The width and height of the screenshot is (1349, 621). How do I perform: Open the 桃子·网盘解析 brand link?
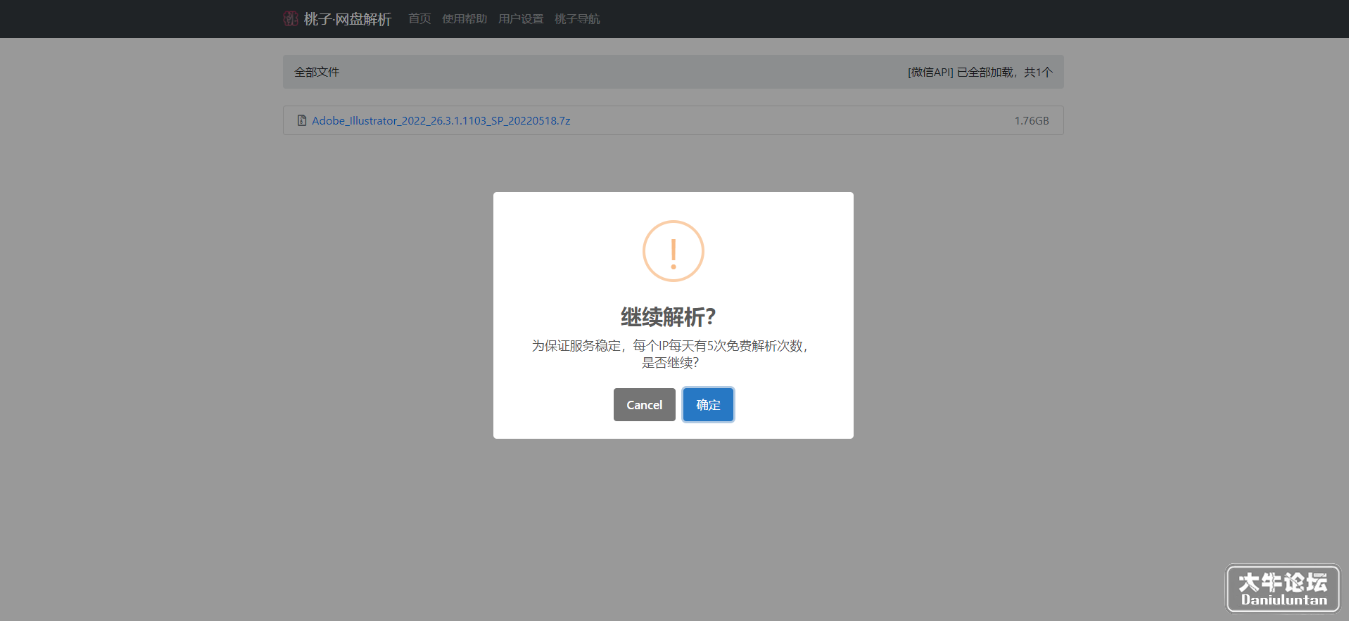click(x=337, y=19)
